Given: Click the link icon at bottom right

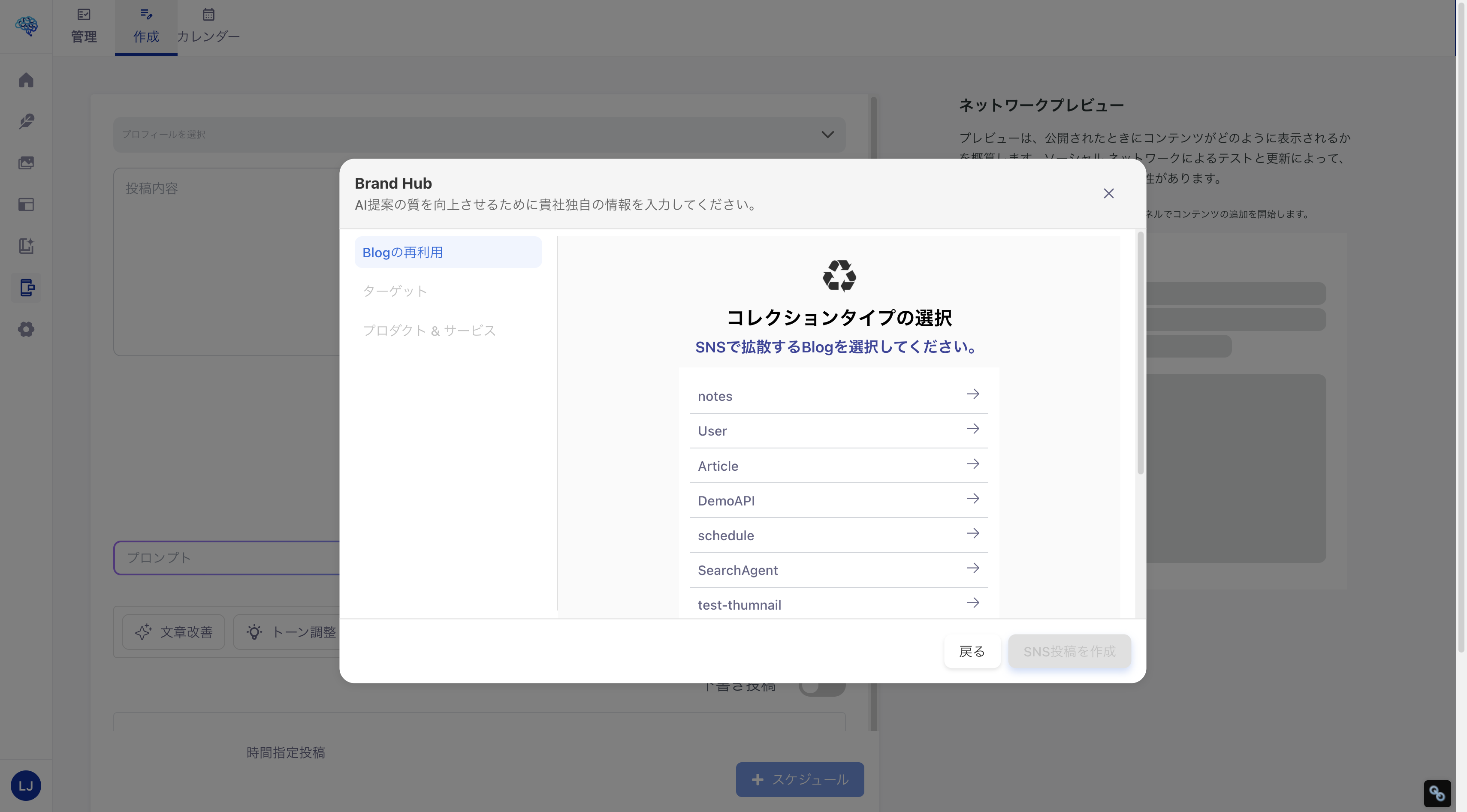Looking at the screenshot, I should pyautogui.click(x=1437, y=793).
